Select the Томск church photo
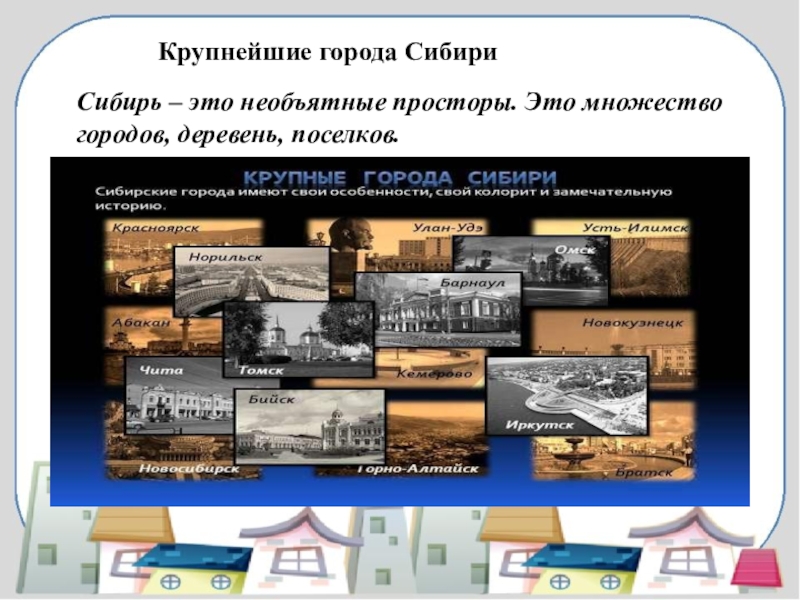800x600 pixels. (299, 339)
